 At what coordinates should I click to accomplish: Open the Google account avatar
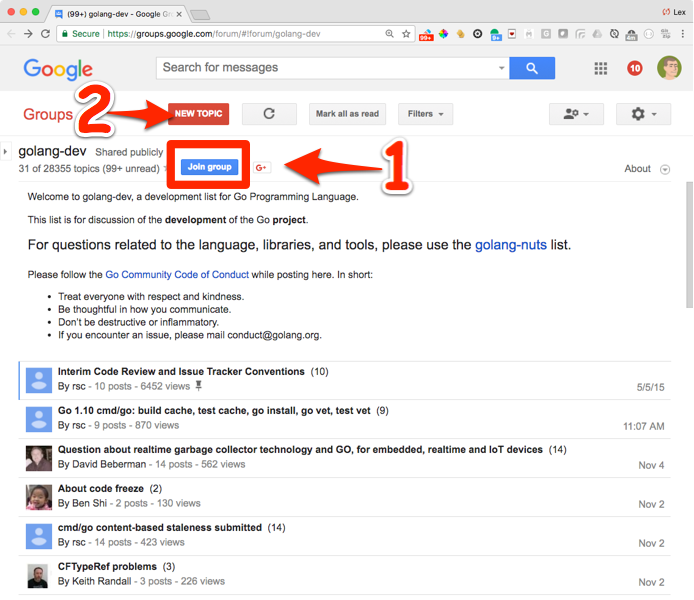tap(669, 68)
